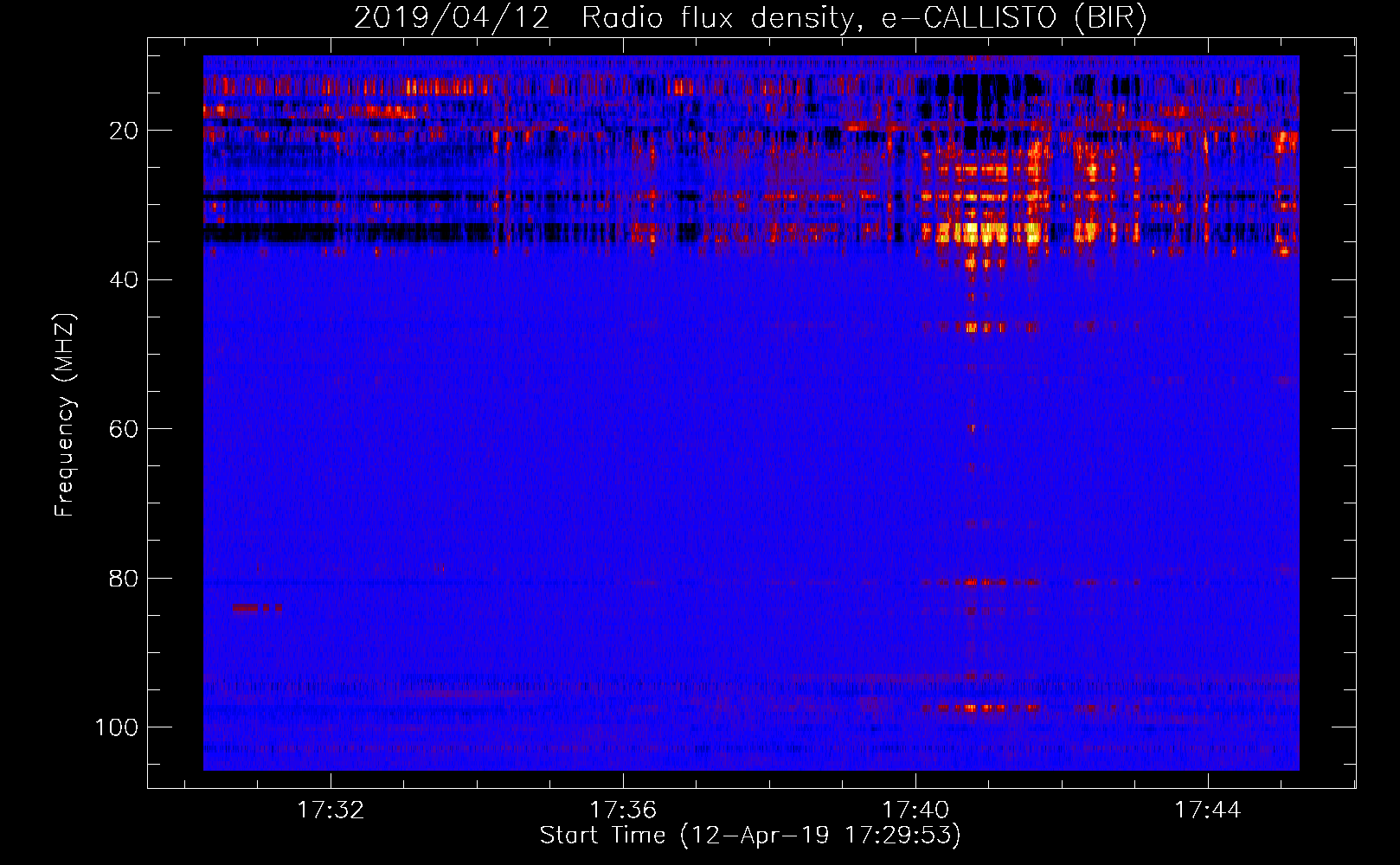The width and height of the screenshot is (1400, 865).
Task: Click the 17:40 time tick label
Action: click(915, 811)
